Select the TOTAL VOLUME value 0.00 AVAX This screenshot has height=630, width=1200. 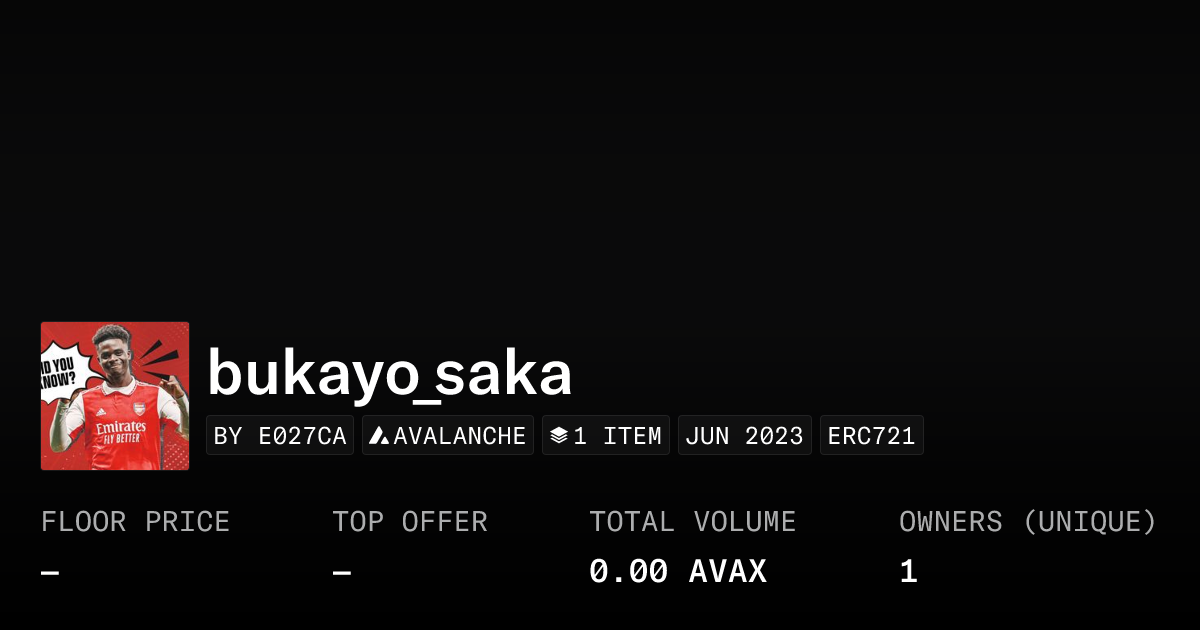point(677,570)
